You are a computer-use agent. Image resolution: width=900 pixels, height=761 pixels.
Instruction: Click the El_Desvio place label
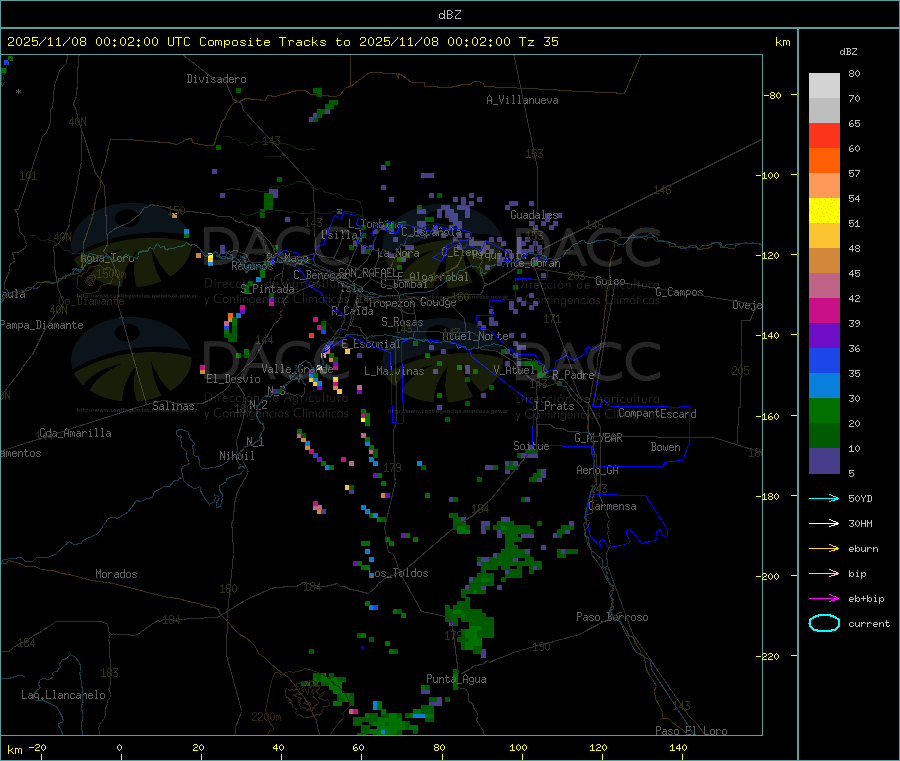(233, 379)
